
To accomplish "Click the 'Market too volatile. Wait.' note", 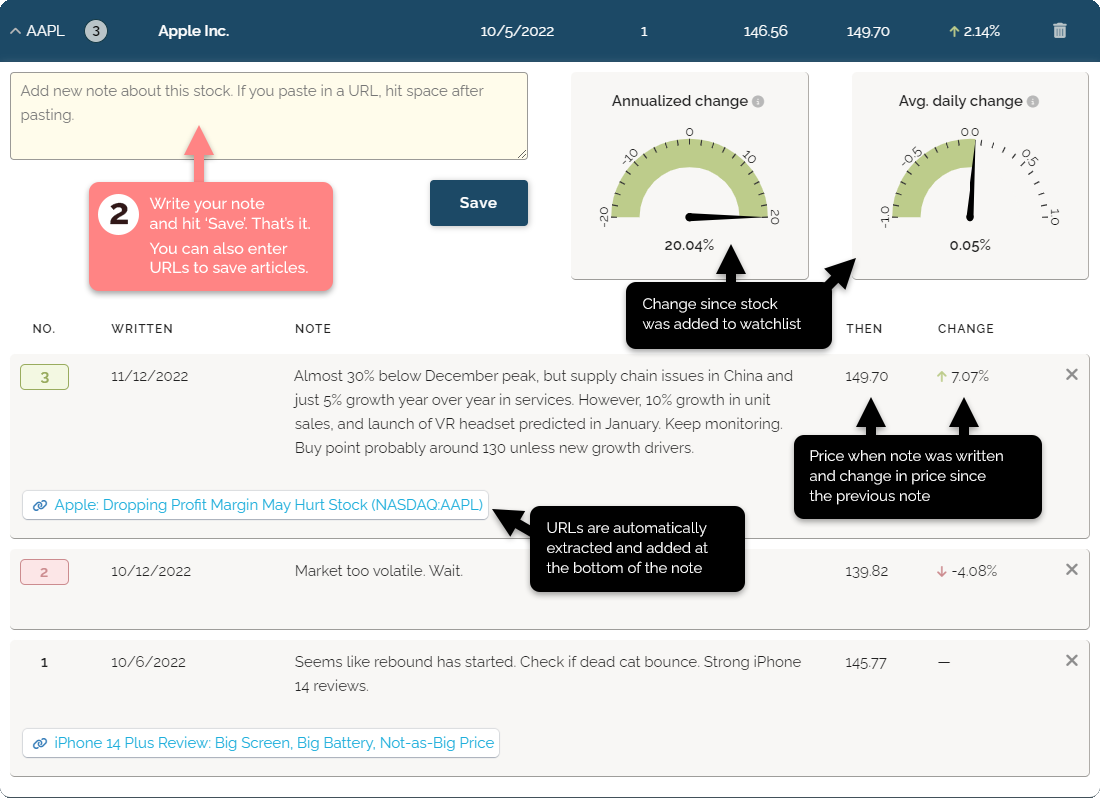I will 379,572.
